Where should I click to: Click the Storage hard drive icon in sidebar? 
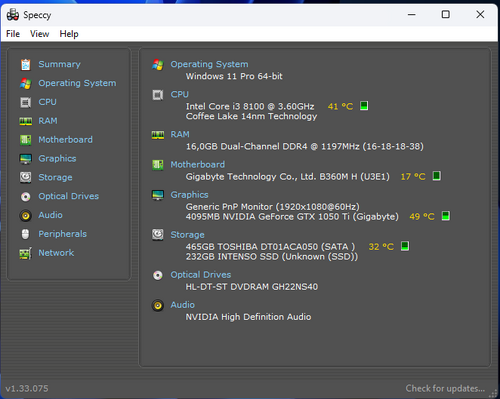point(26,177)
